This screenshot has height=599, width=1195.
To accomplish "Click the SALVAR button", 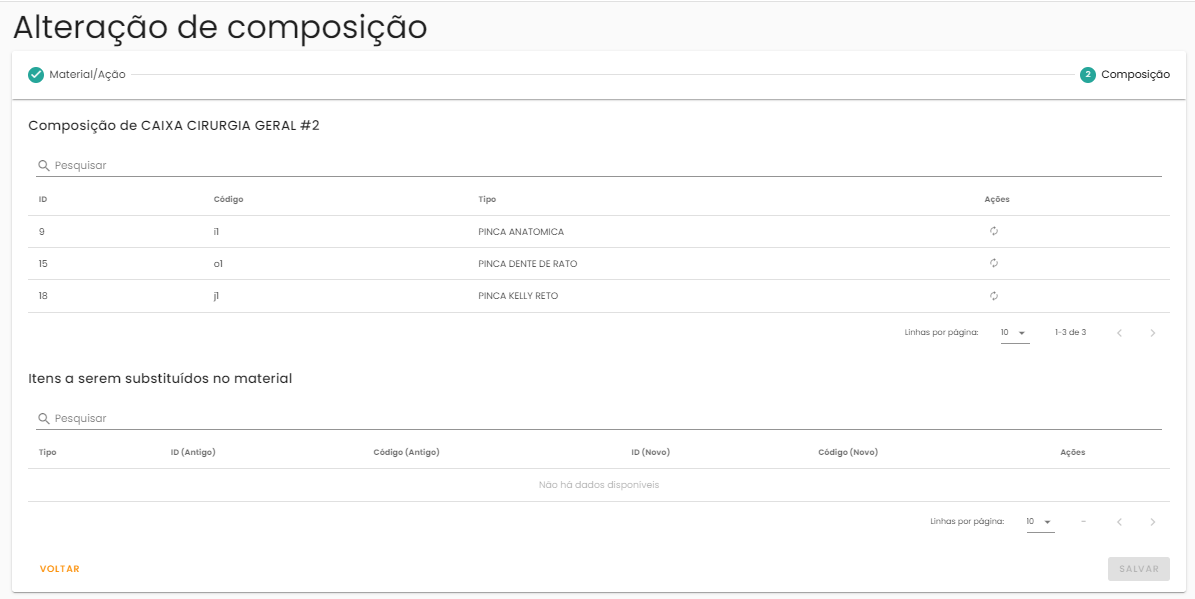I will [x=1138, y=569].
